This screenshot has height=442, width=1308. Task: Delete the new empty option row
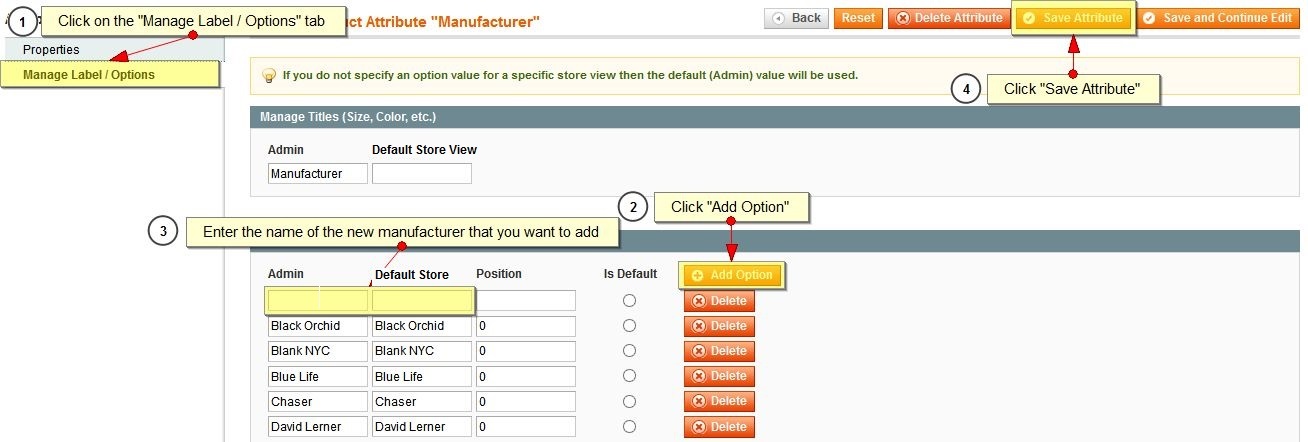click(719, 301)
